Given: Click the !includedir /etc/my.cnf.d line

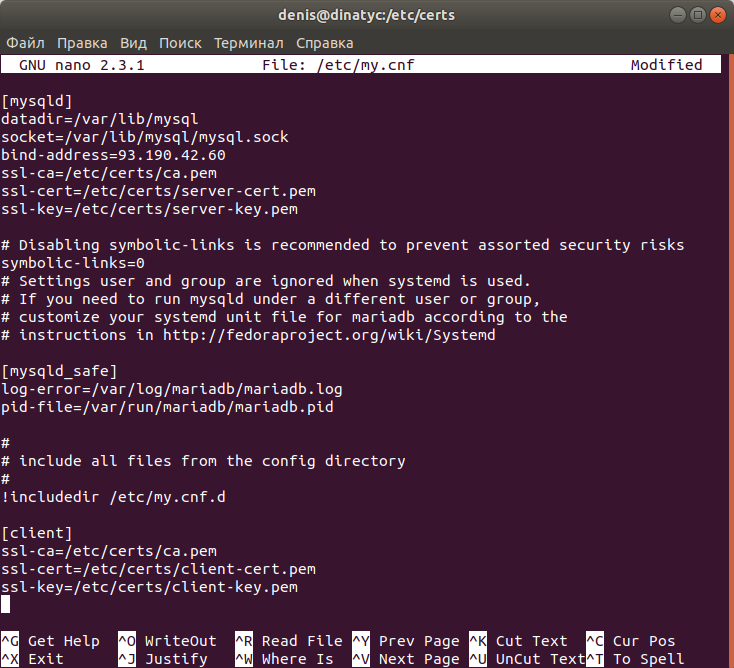Looking at the screenshot, I should pos(113,497).
